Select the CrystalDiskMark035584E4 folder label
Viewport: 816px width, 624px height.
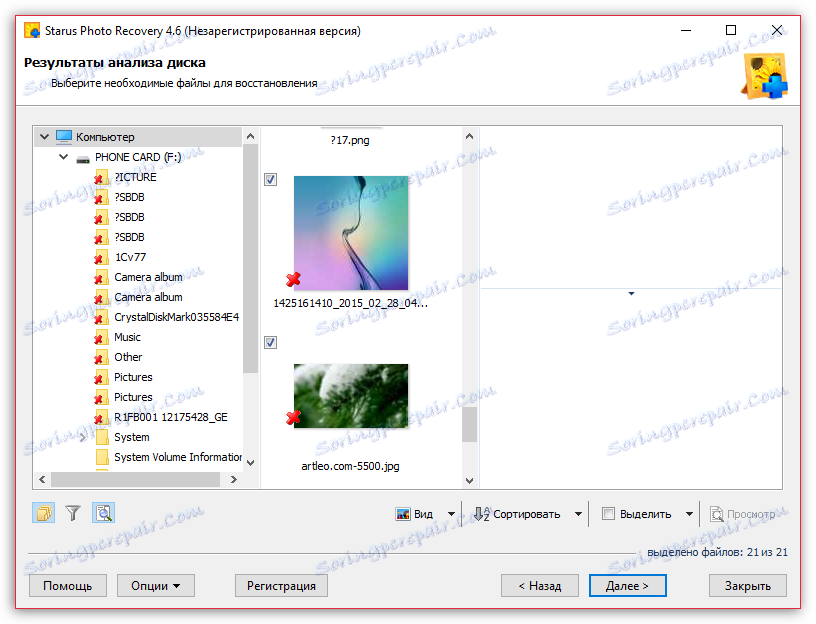tap(176, 317)
